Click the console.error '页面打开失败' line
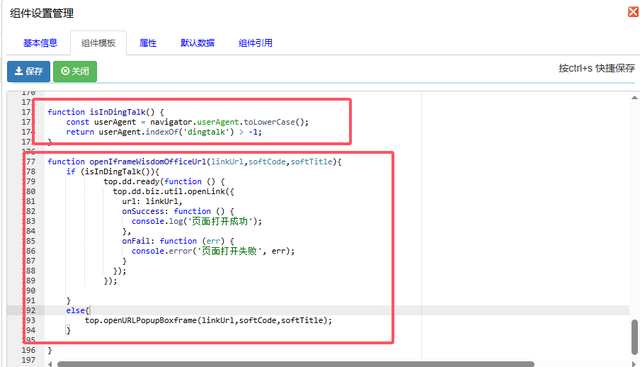Image resolution: width=640 pixels, height=367 pixels. tap(213, 251)
